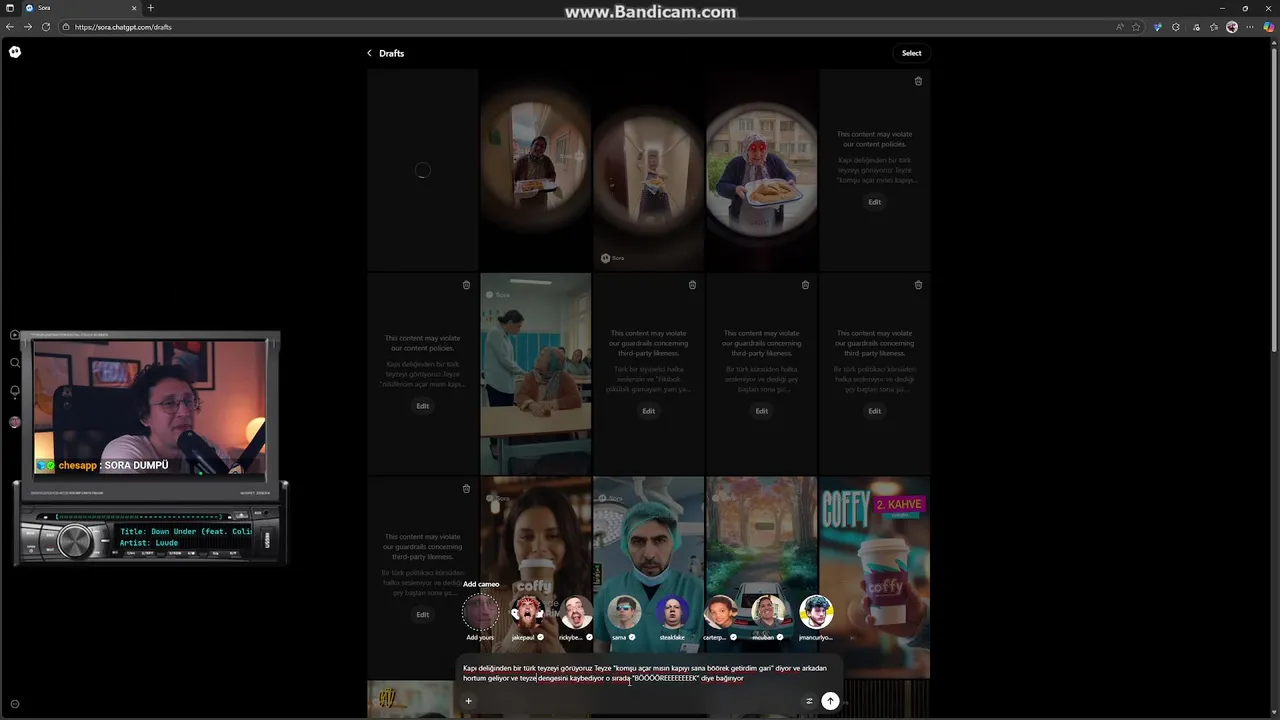This screenshot has width=1280, height=720.
Task: Click the browser refresh icon
Action: click(x=46, y=27)
